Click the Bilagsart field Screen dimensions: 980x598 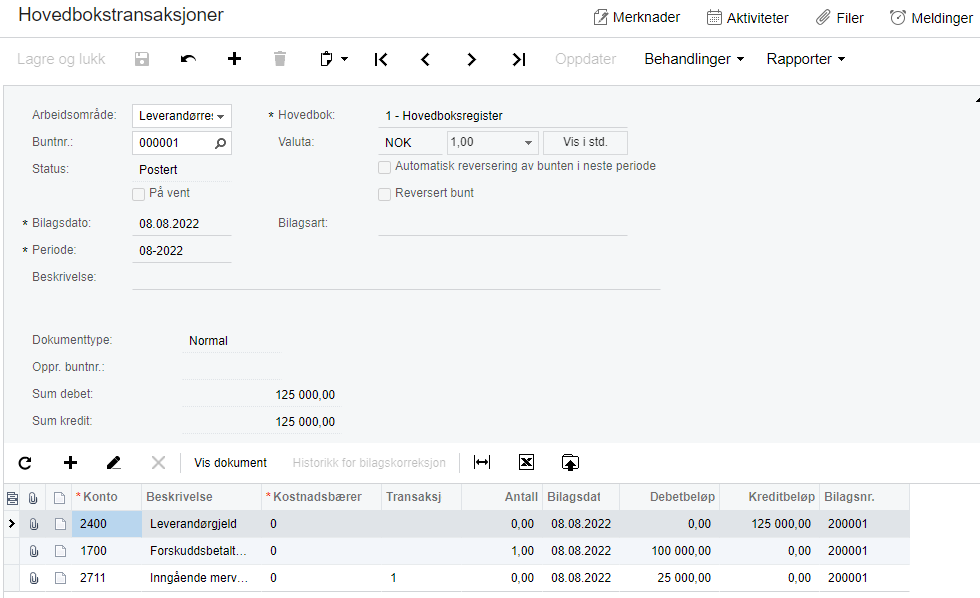(502, 223)
